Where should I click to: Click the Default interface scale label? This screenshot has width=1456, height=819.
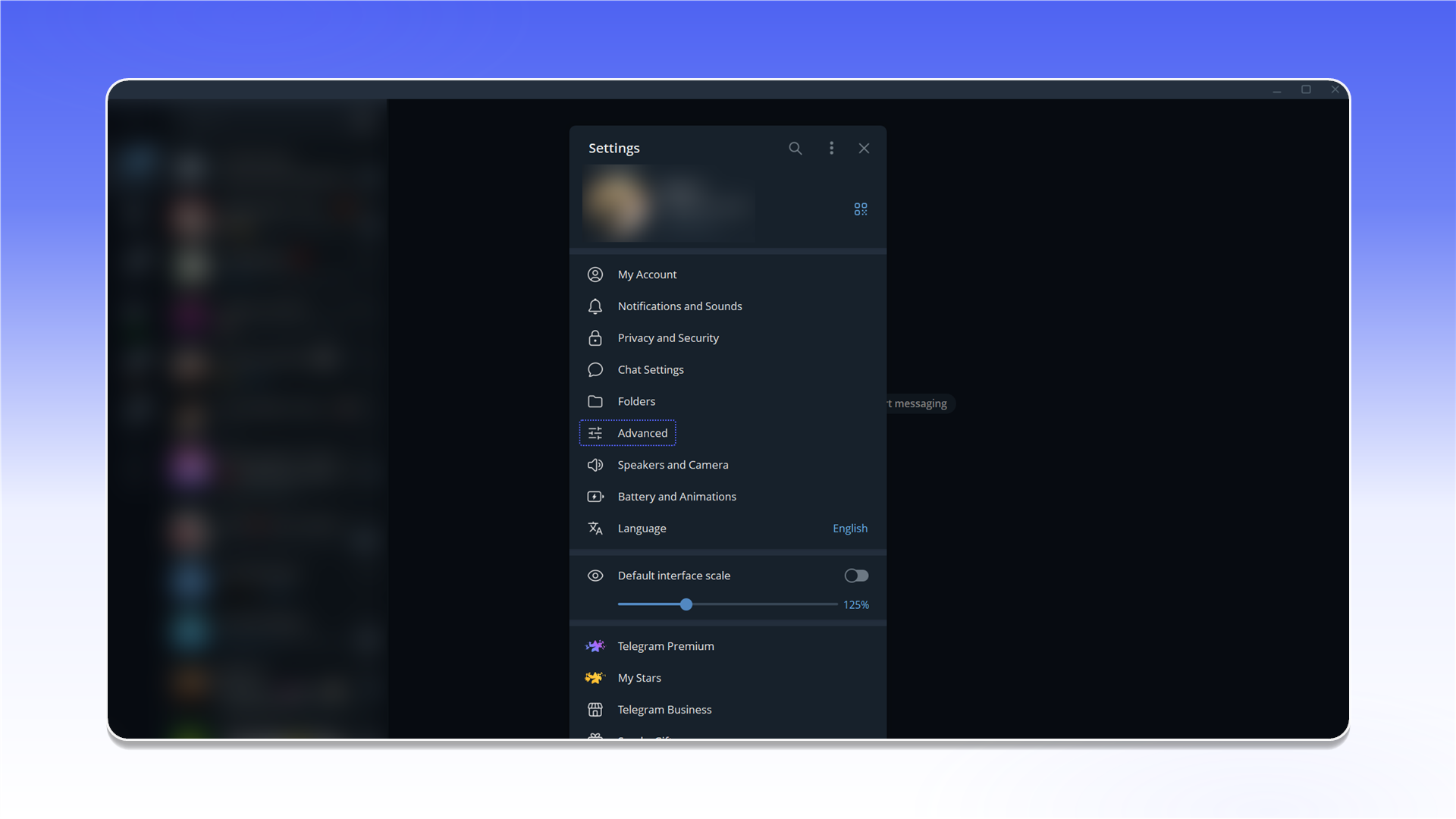[673, 576]
